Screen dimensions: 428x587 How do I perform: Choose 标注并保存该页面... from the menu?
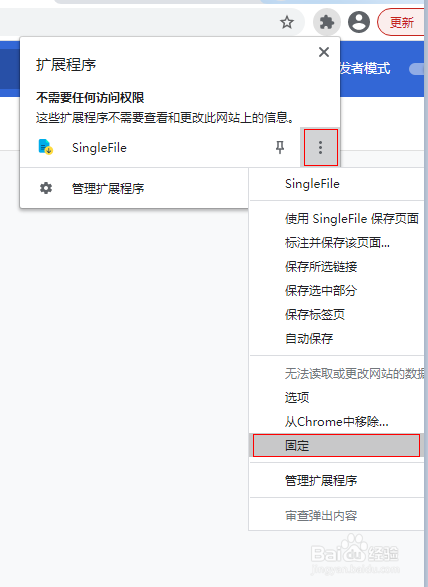click(337, 243)
